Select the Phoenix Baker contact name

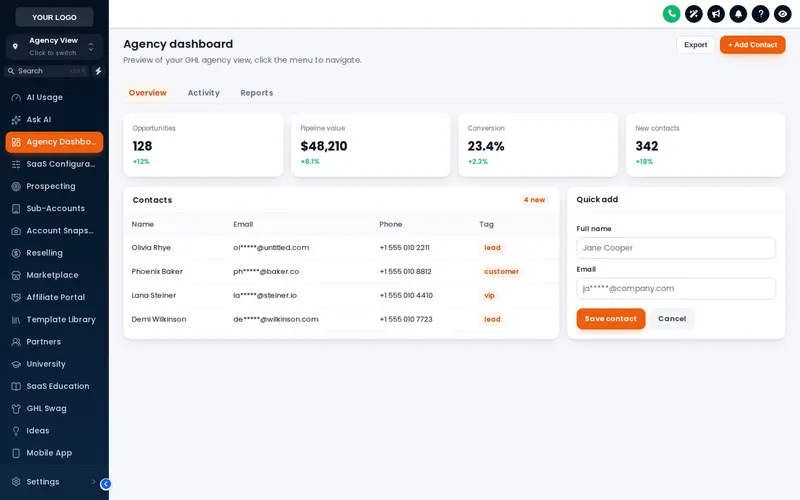(x=157, y=271)
